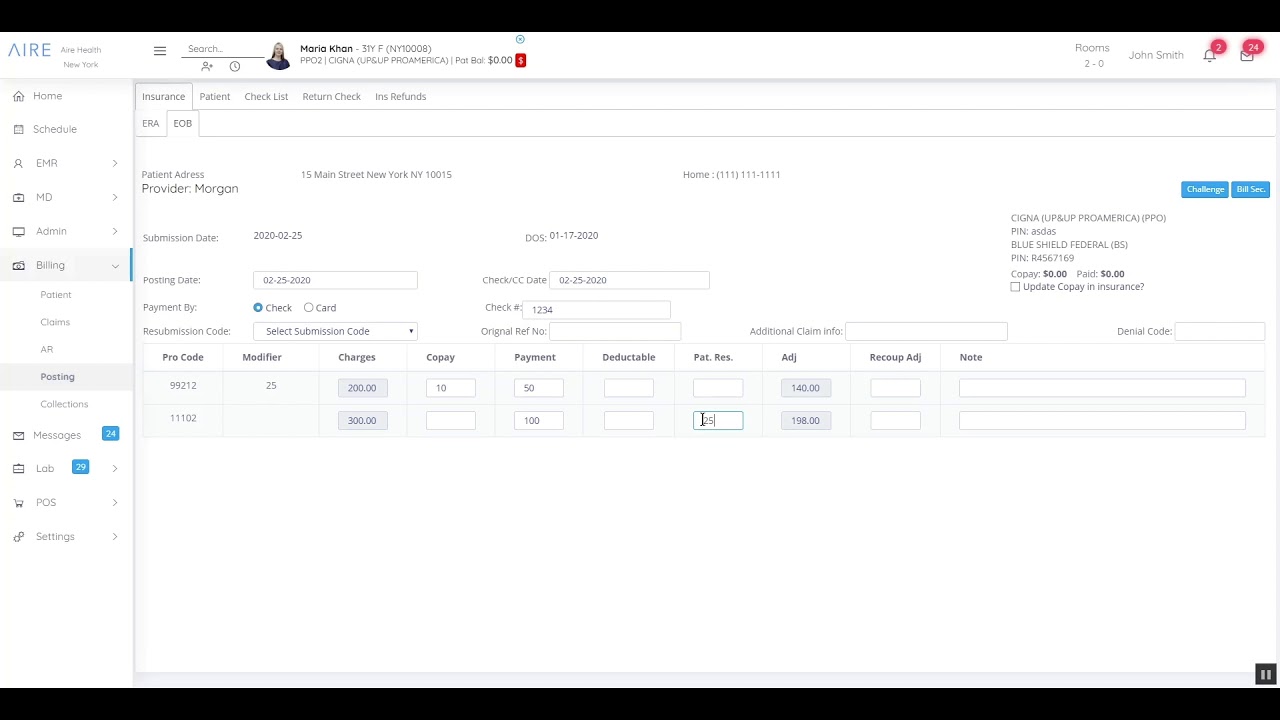Click the Denial Code field
1280x720 pixels.
tap(1220, 331)
